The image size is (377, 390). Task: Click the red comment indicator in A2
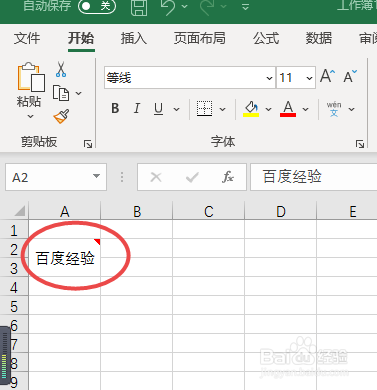[97, 242]
